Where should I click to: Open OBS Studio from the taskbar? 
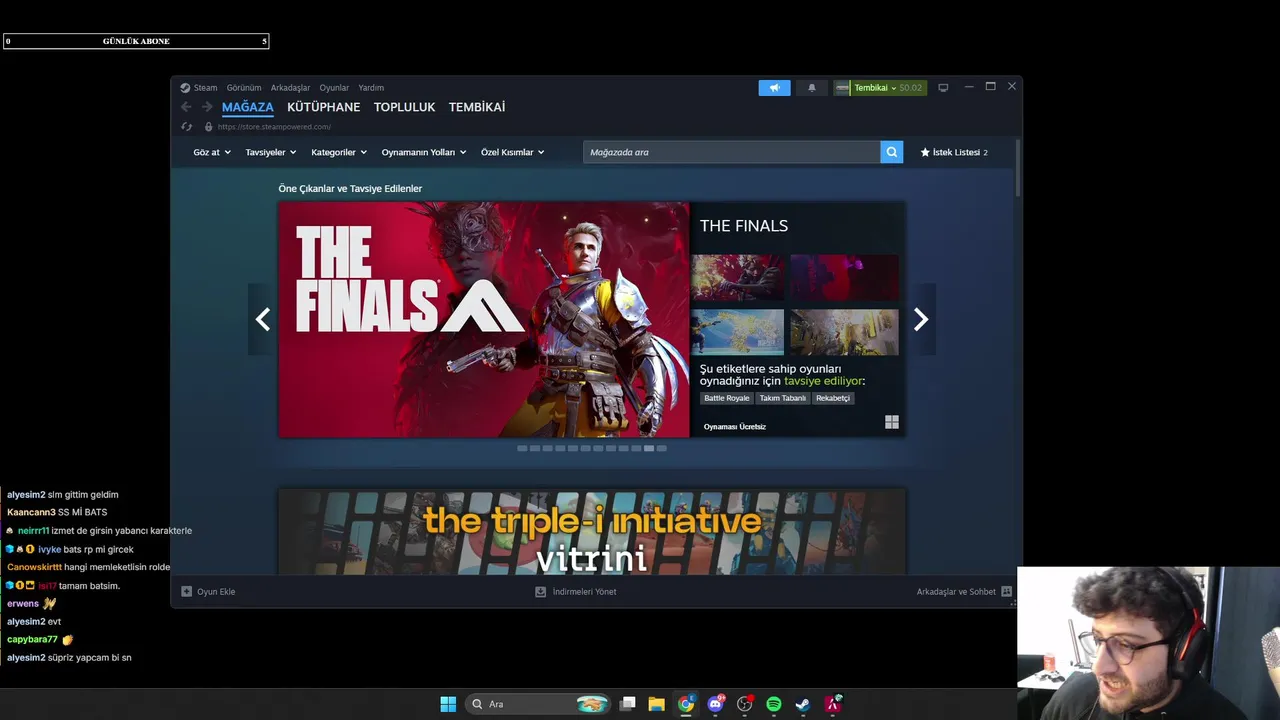point(744,704)
